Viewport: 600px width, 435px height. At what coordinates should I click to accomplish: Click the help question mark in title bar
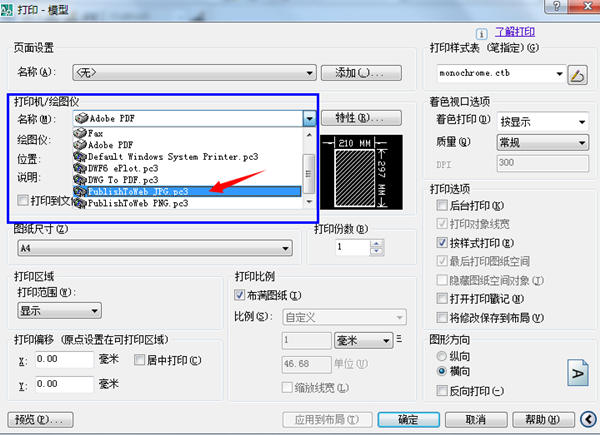(557, 6)
